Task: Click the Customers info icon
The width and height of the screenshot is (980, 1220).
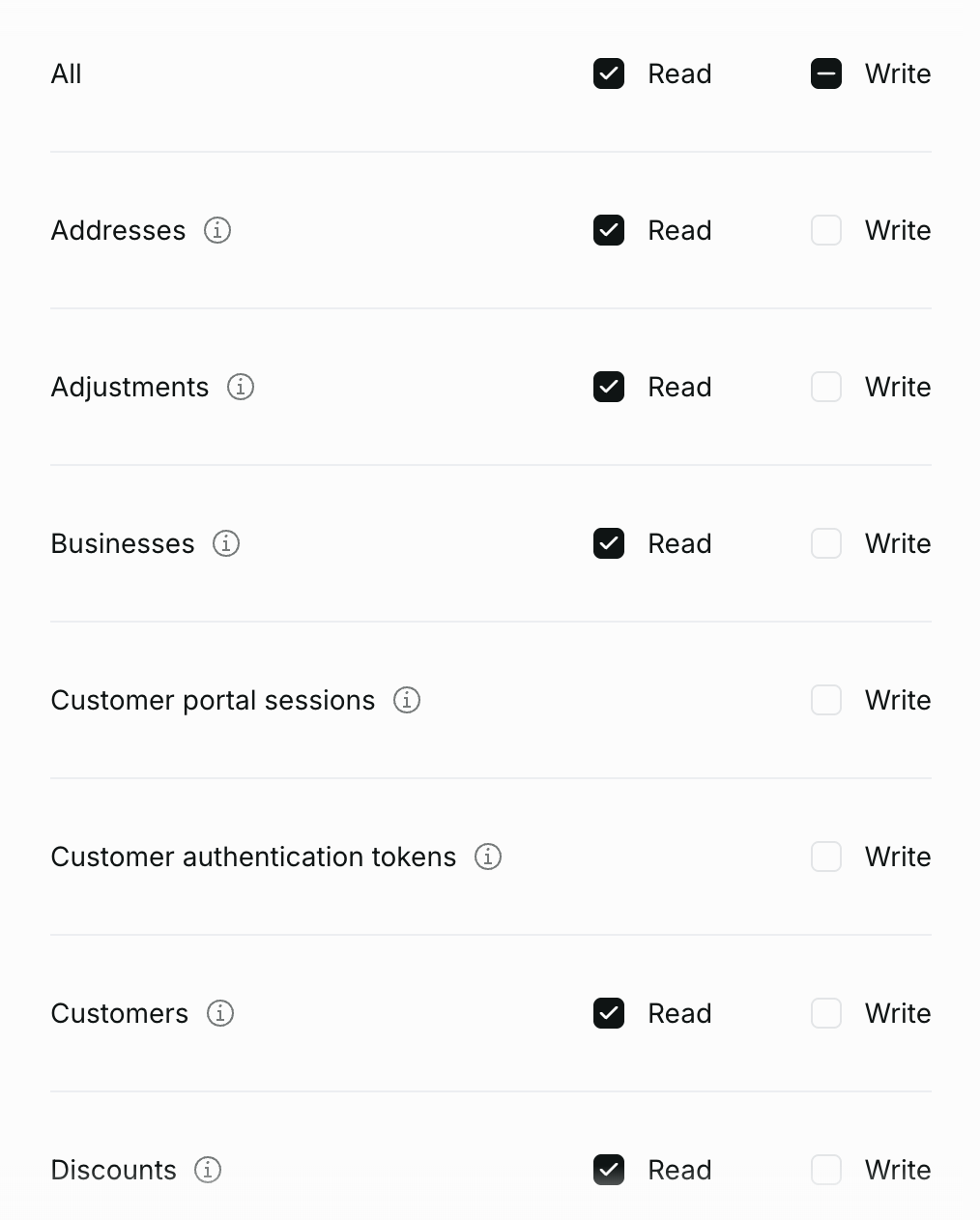Action: (x=220, y=1013)
